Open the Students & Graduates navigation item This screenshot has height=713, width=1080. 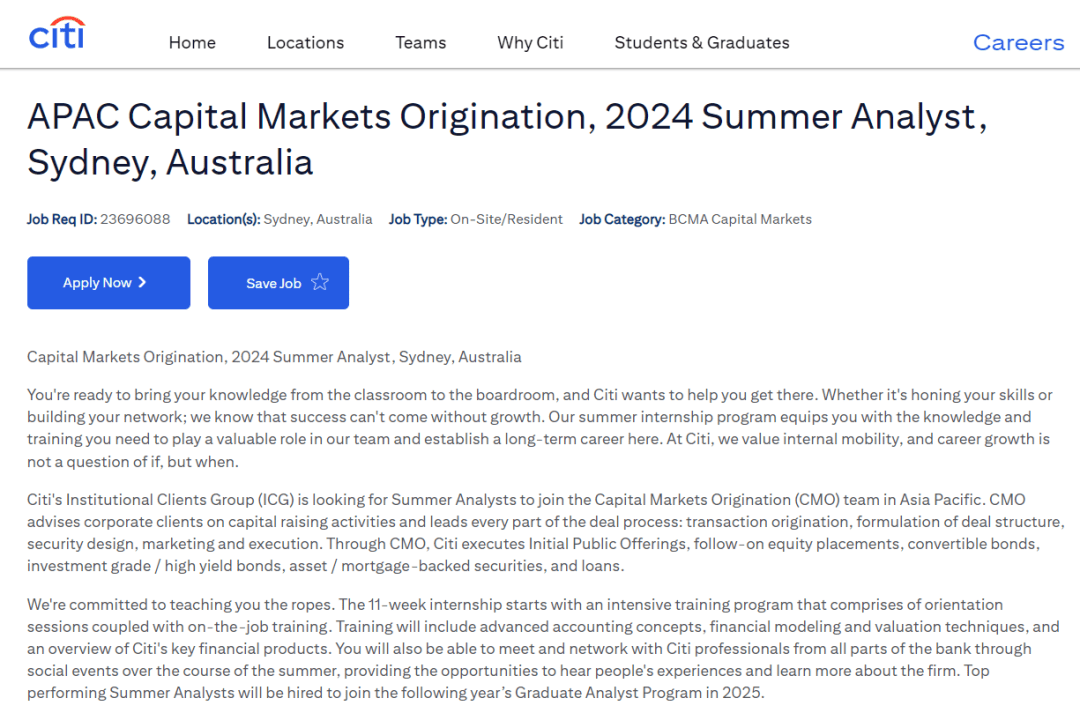[701, 42]
